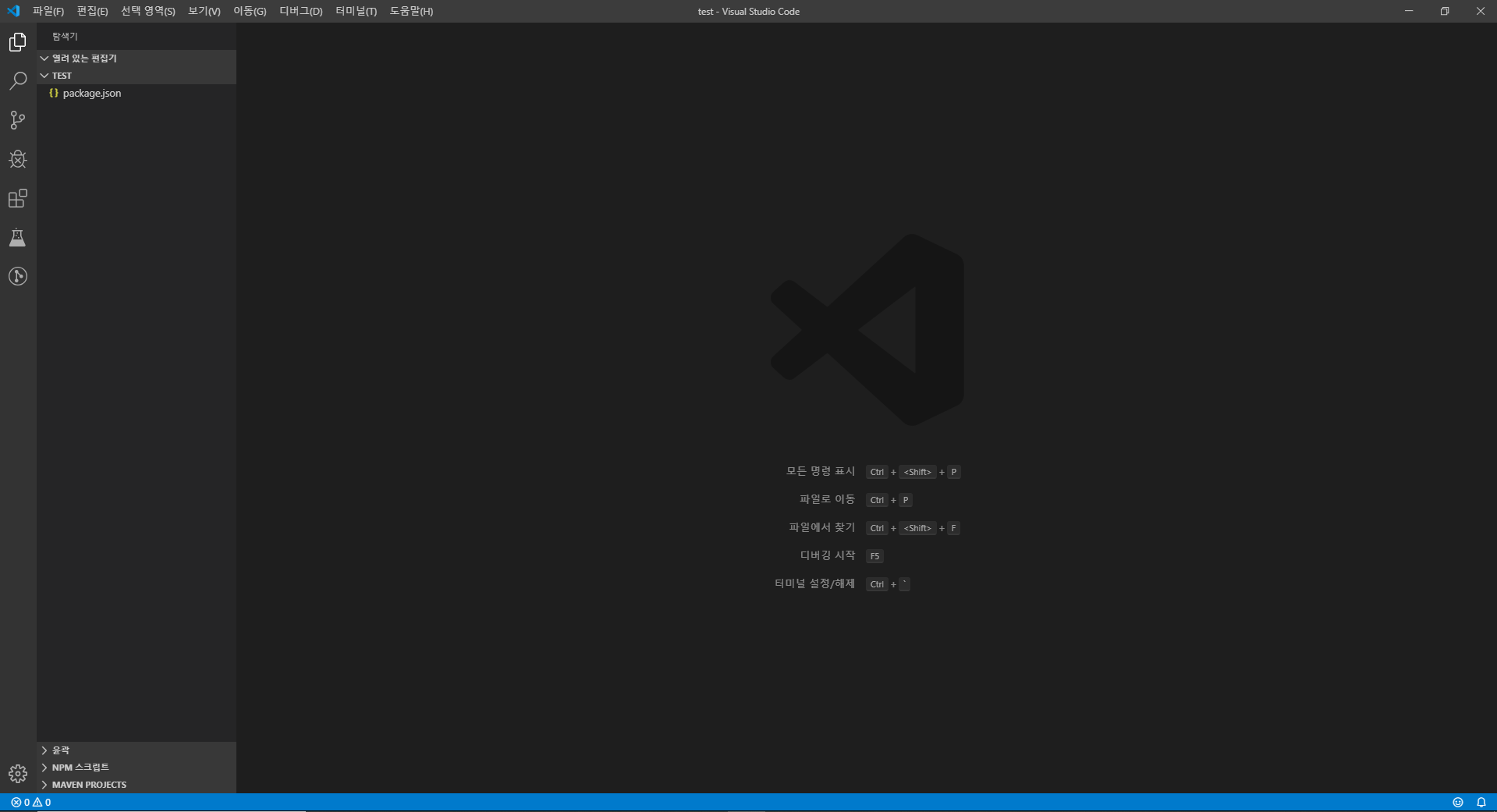Expand the 윤곽 outline section
The width and height of the screenshot is (1497, 812).
[x=137, y=750]
